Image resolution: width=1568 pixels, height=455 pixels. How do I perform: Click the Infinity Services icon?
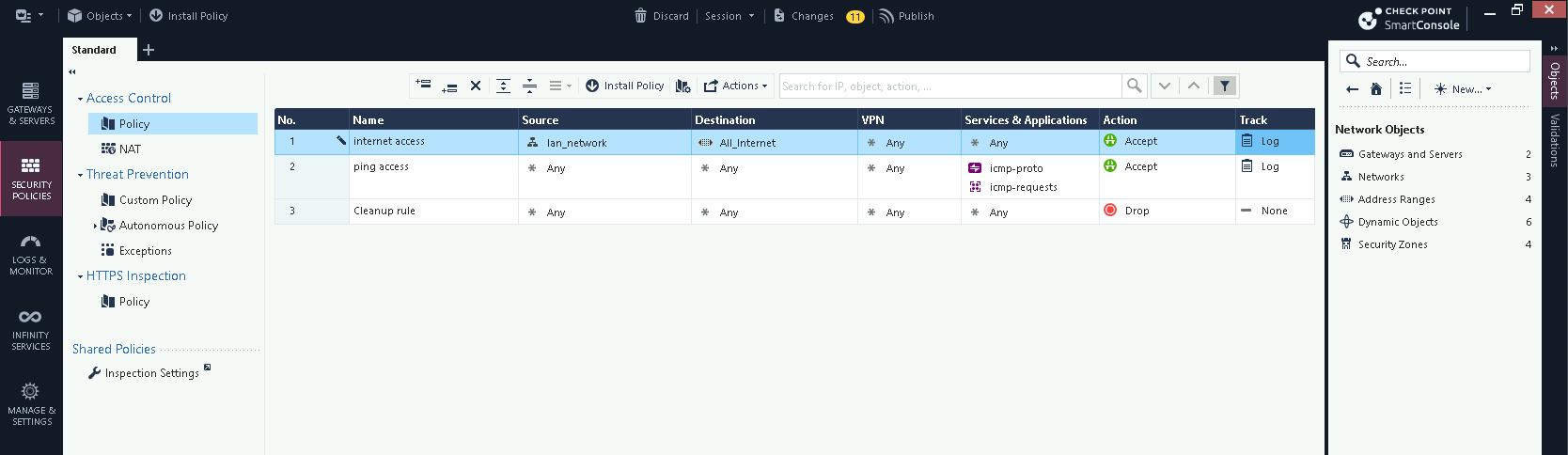tap(31, 329)
